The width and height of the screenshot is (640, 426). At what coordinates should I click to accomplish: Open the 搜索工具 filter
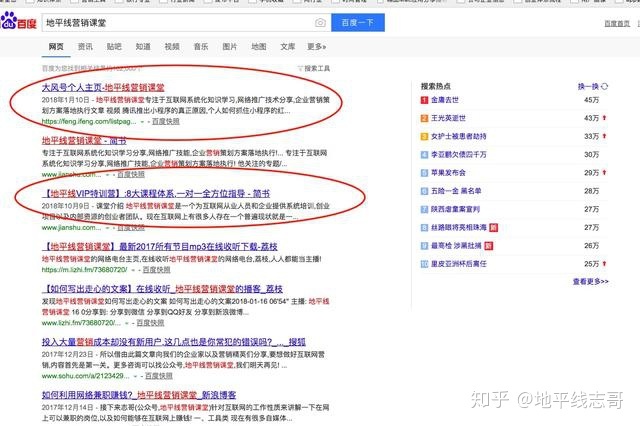coord(314,68)
